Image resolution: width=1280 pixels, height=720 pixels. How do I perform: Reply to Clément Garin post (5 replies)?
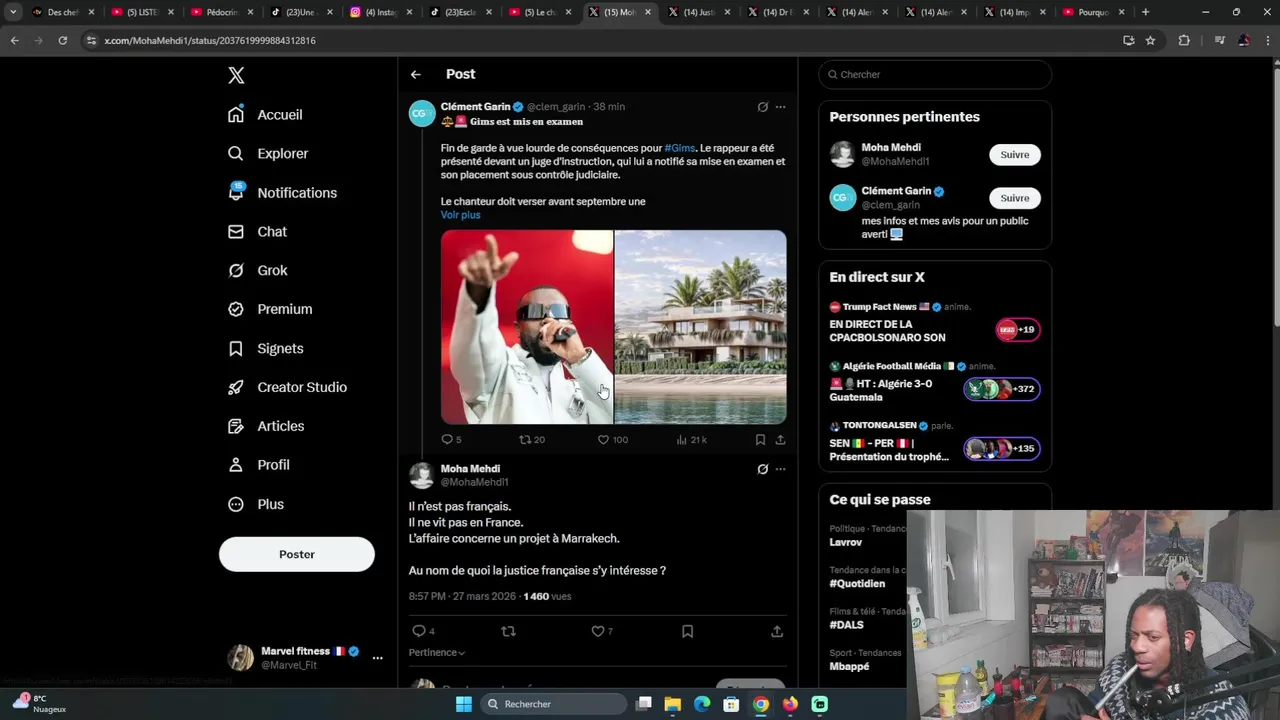(x=451, y=439)
